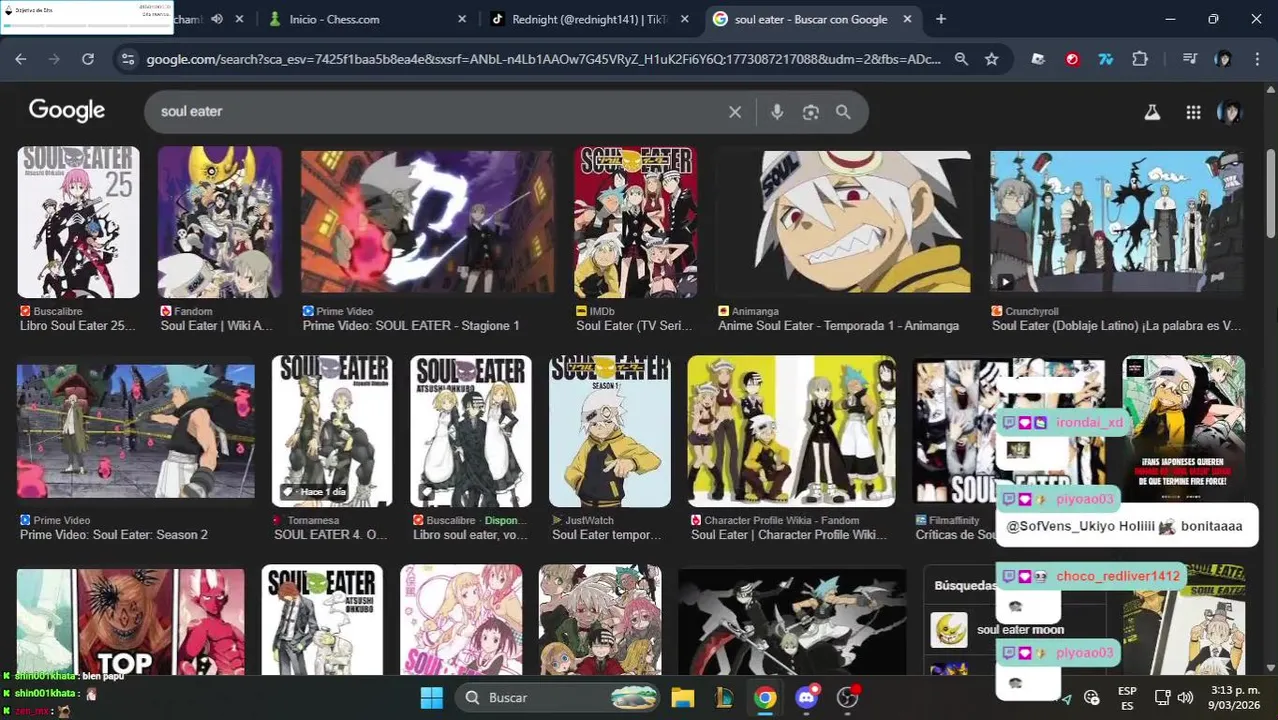Open the black silhouette characters image
This screenshot has height=720, width=1278.
point(791,621)
